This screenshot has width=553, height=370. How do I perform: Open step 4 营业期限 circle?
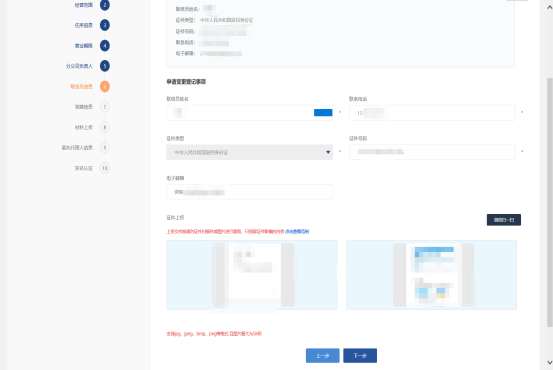pyautogui.click(x=105, y=46)
